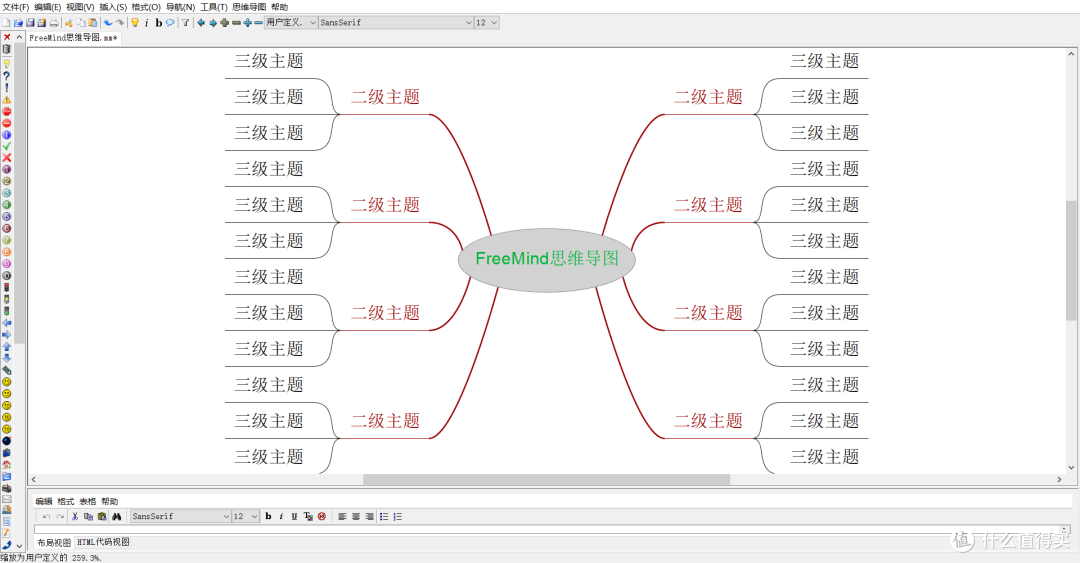The height and width of the screenshot is (563, 1080).
Task: Collapse icon toolbar with up chevron beside tab
Action: pos(19,37)
